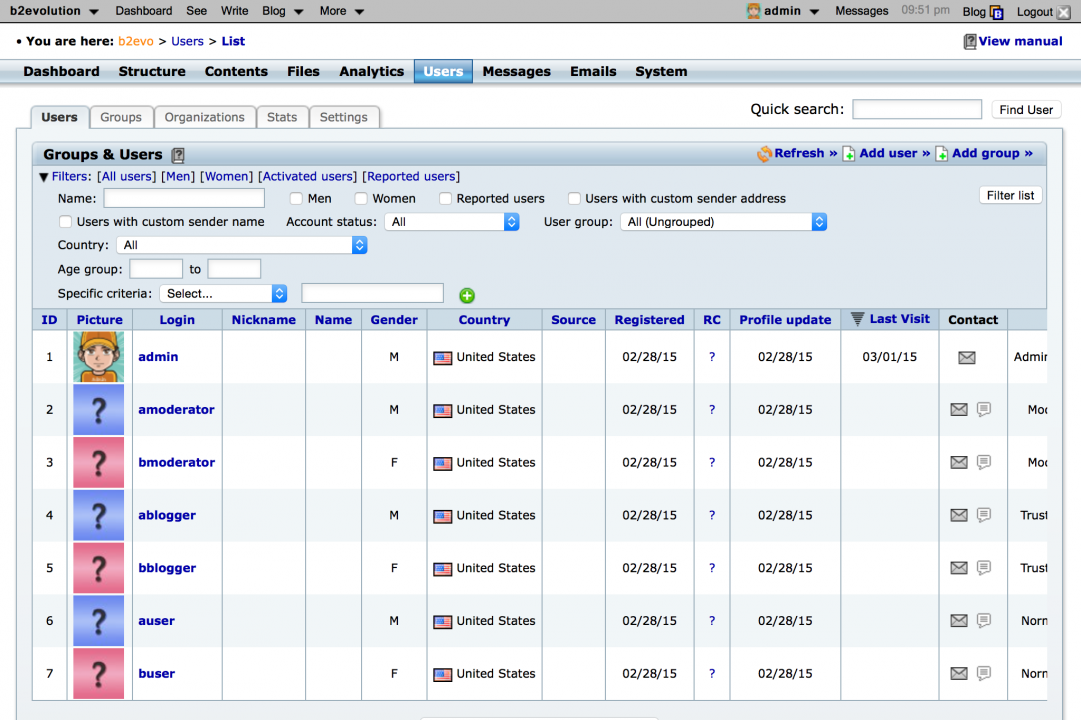This screenshot has height=720, width=1081.
Task: Click the Age group minimum input field
Action: tap(156, 269)
